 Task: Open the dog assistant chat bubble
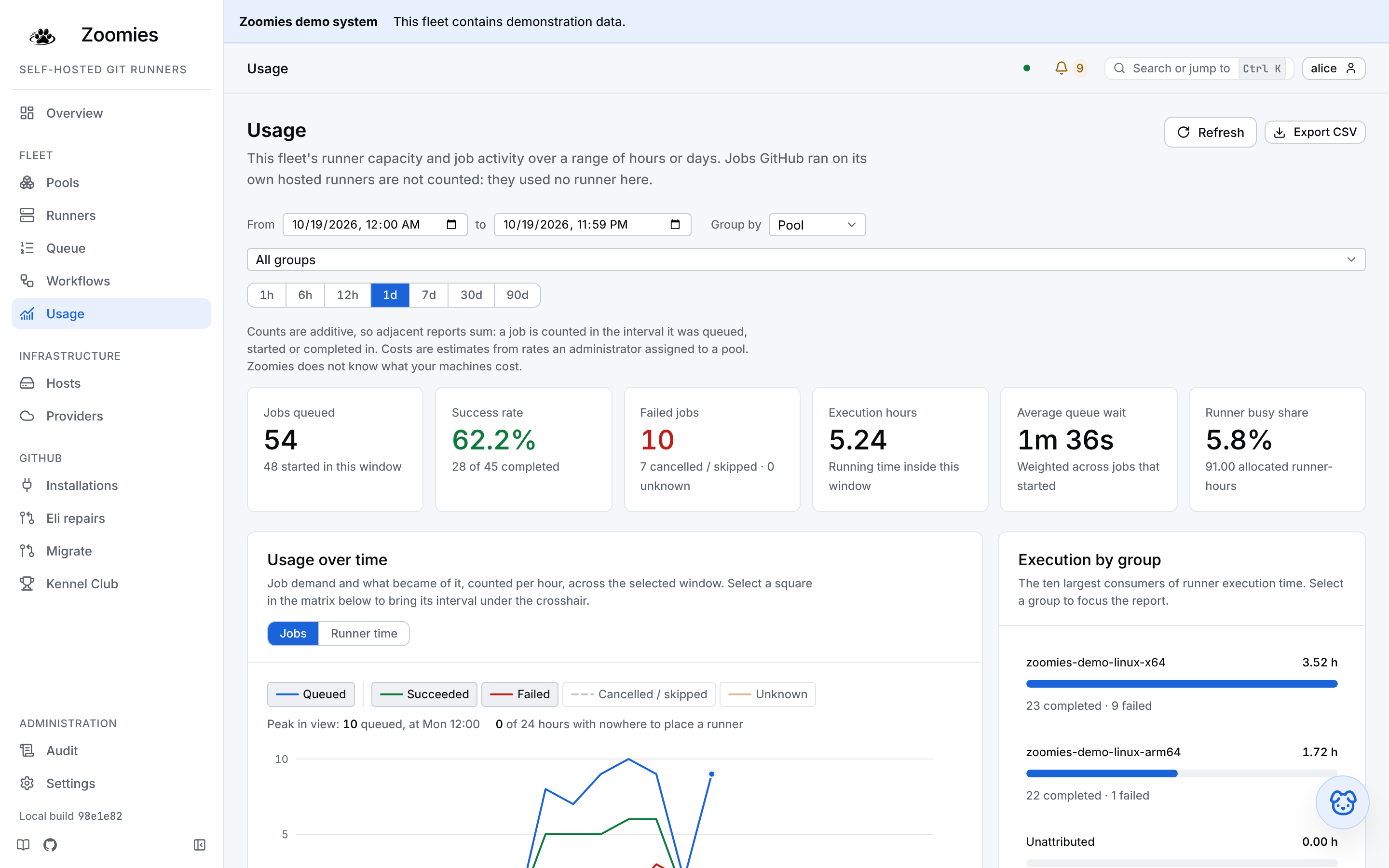point(1342,802)
